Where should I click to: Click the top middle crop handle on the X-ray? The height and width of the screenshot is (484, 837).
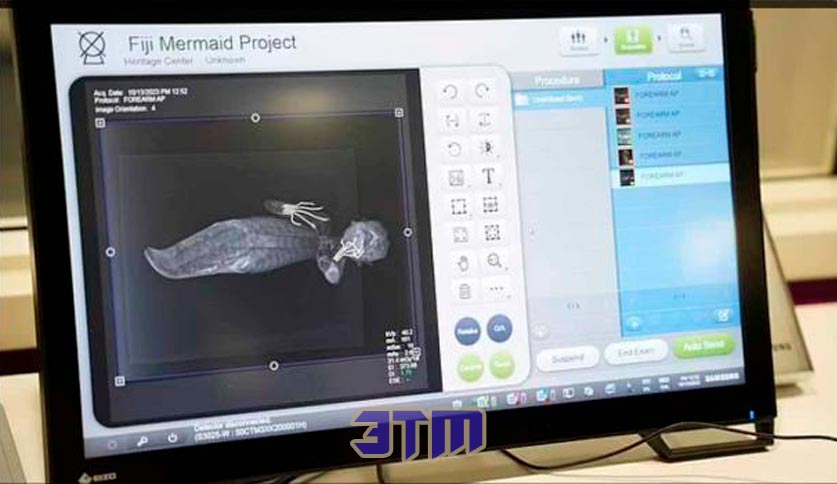[256, 117]
